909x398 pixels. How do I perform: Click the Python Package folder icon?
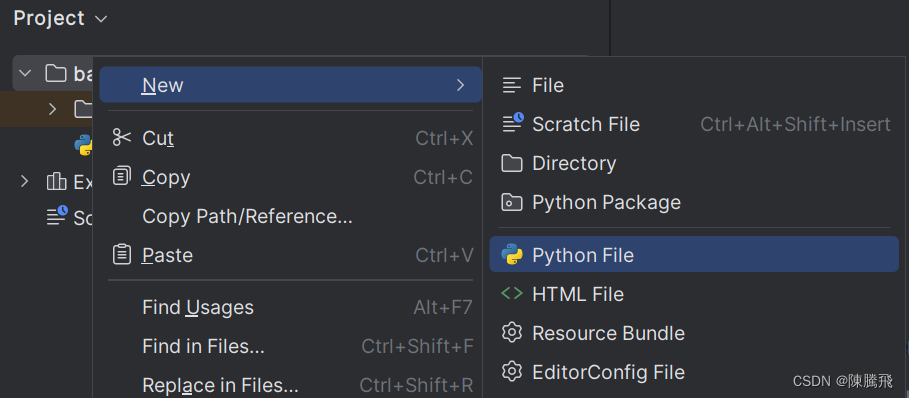point(512,202)
